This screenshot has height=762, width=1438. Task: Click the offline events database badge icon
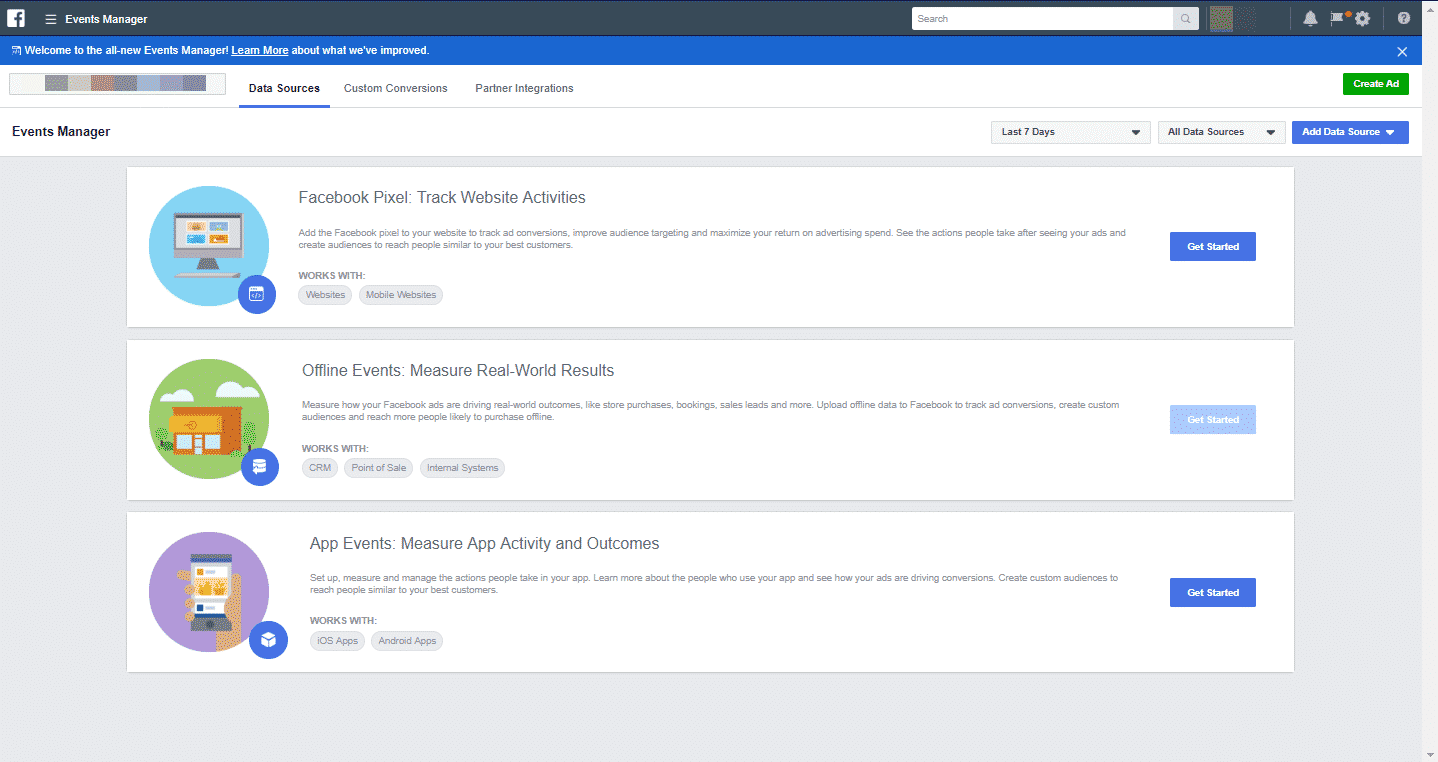pos(260,466)
